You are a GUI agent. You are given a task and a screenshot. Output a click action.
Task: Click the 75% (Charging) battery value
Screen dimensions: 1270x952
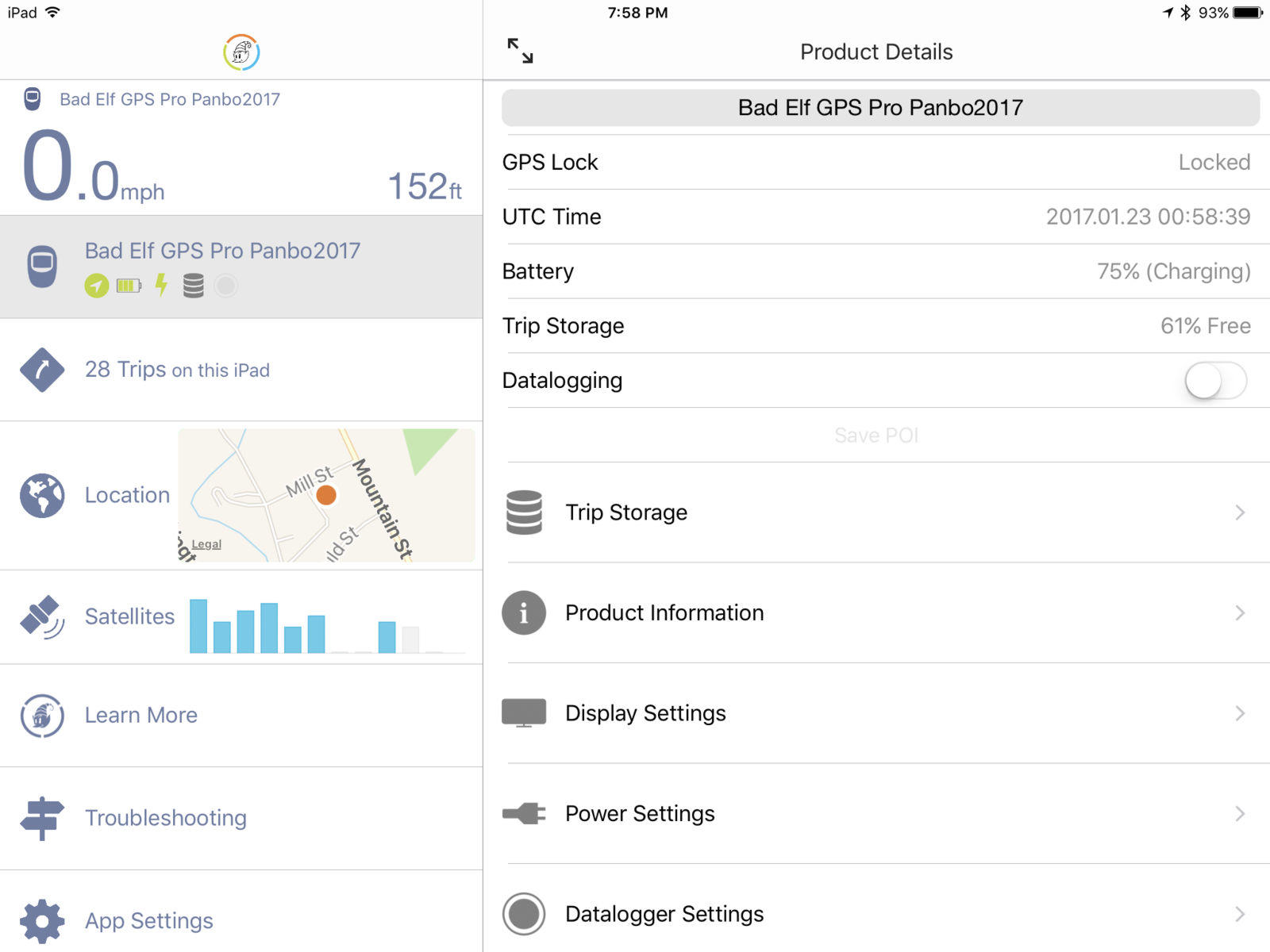coord(1174,271)
